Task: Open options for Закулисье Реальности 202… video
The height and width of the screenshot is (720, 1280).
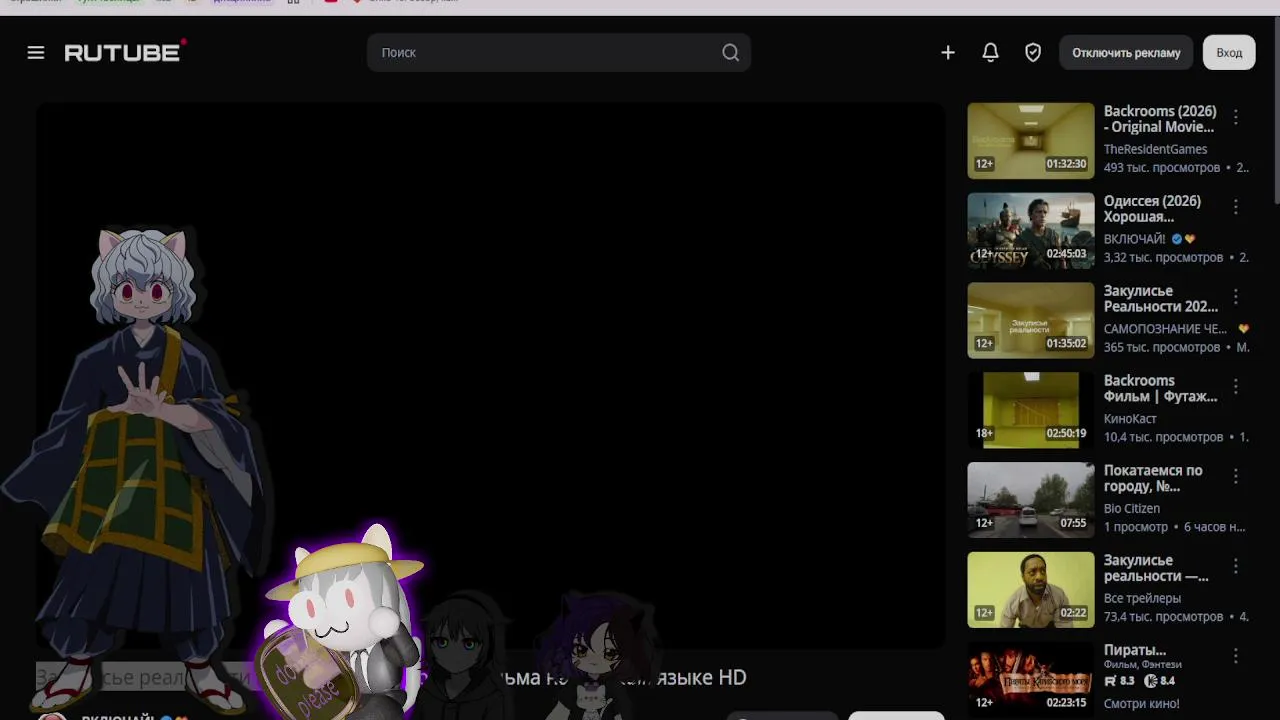Action: pyautogui.click(x=1236, y=298)
